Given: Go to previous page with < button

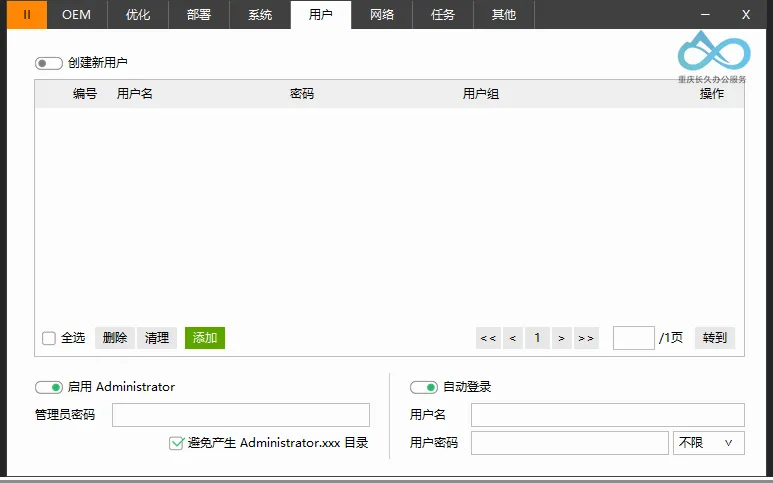Looking at the screenshot, I should tap(513, 338).
